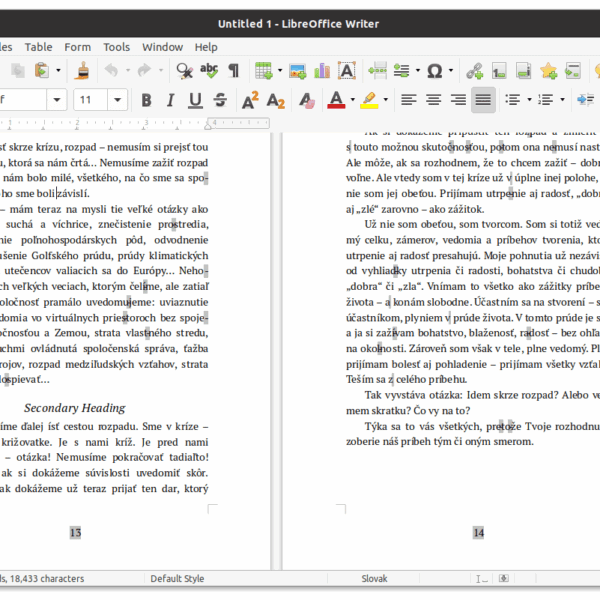Select the Clone Formatting paintbrush

coord(82,71)
